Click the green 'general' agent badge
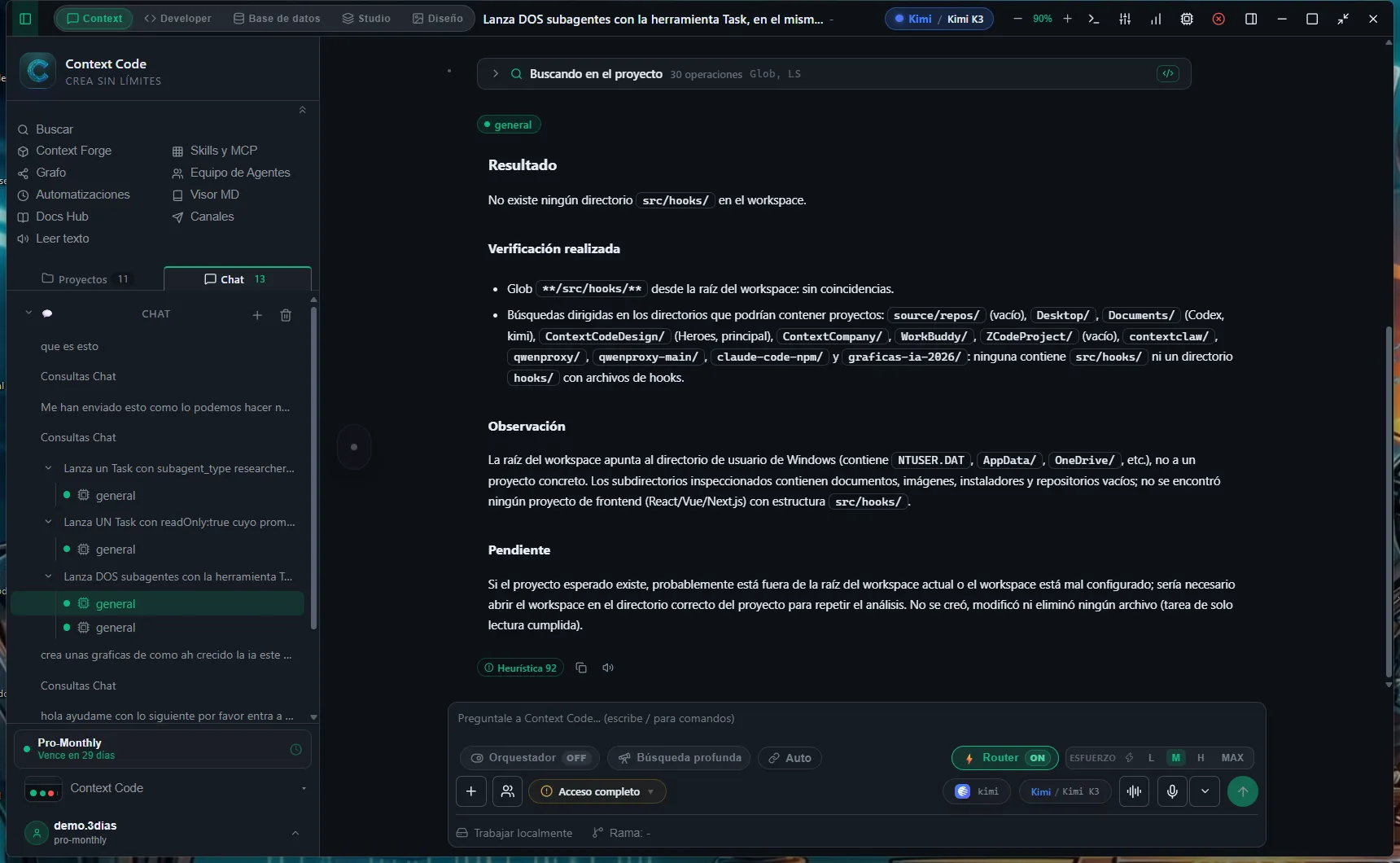 point(509,125)
